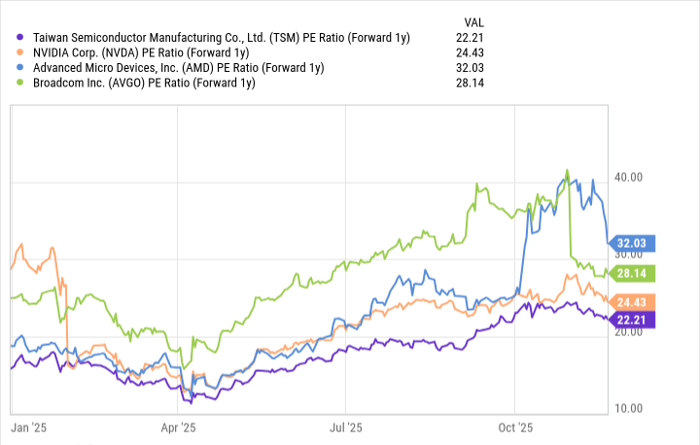Click the orange 24.43 end-of-line flag
700x445 pixels.
point(632,302)
